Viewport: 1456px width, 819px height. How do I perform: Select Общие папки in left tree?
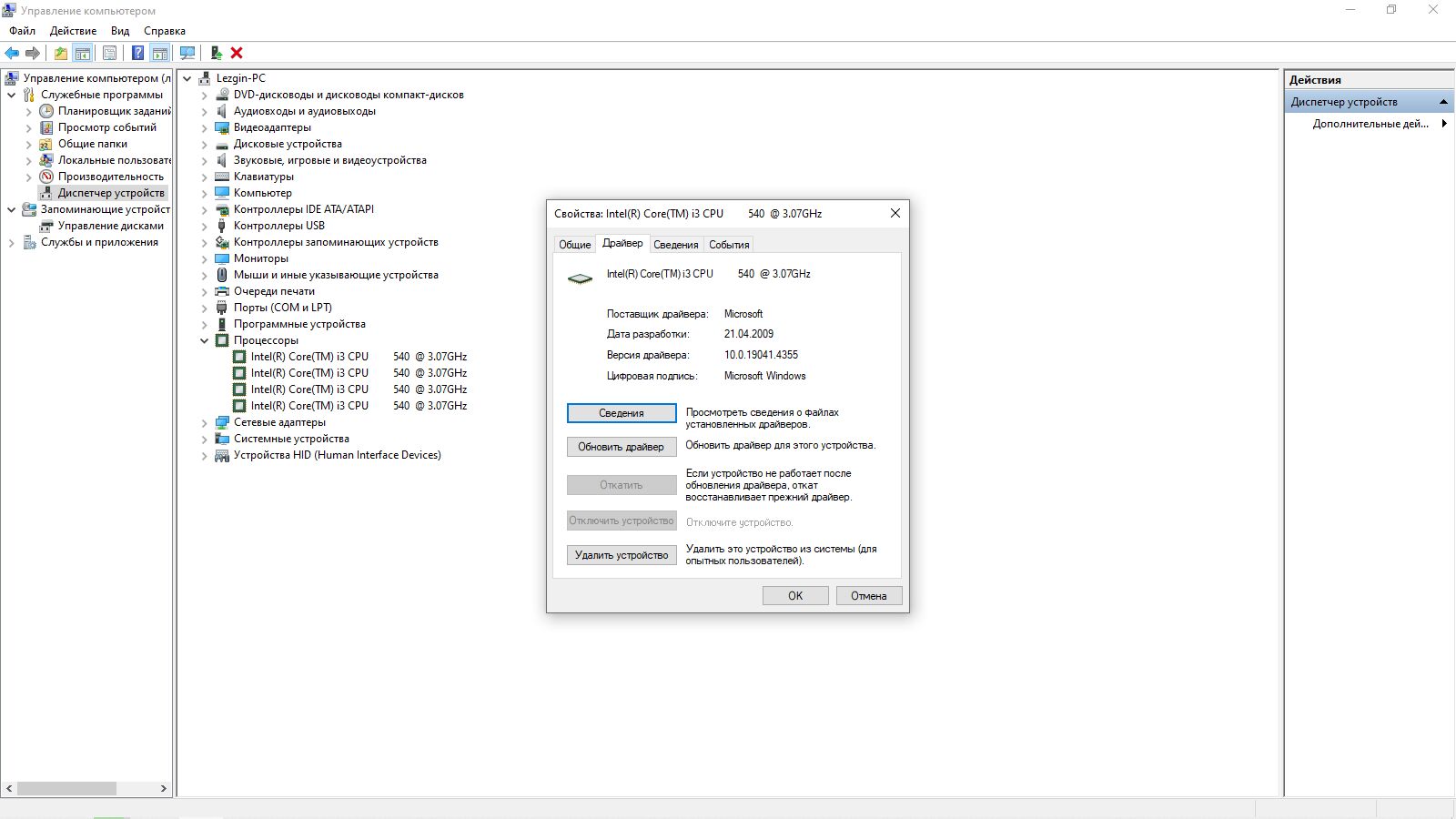(x=93, y=144)
